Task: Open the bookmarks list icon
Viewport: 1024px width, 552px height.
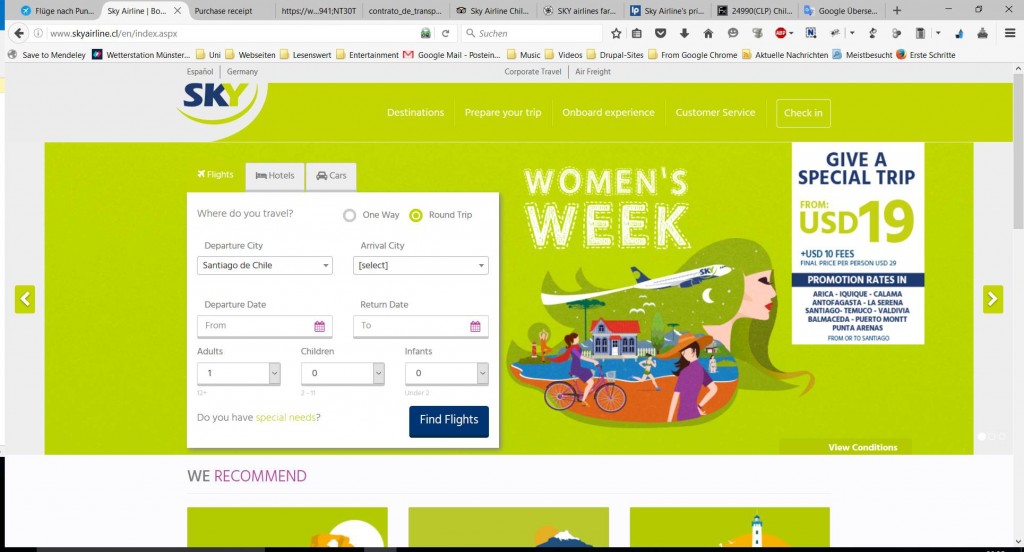Action: [637, 33]
